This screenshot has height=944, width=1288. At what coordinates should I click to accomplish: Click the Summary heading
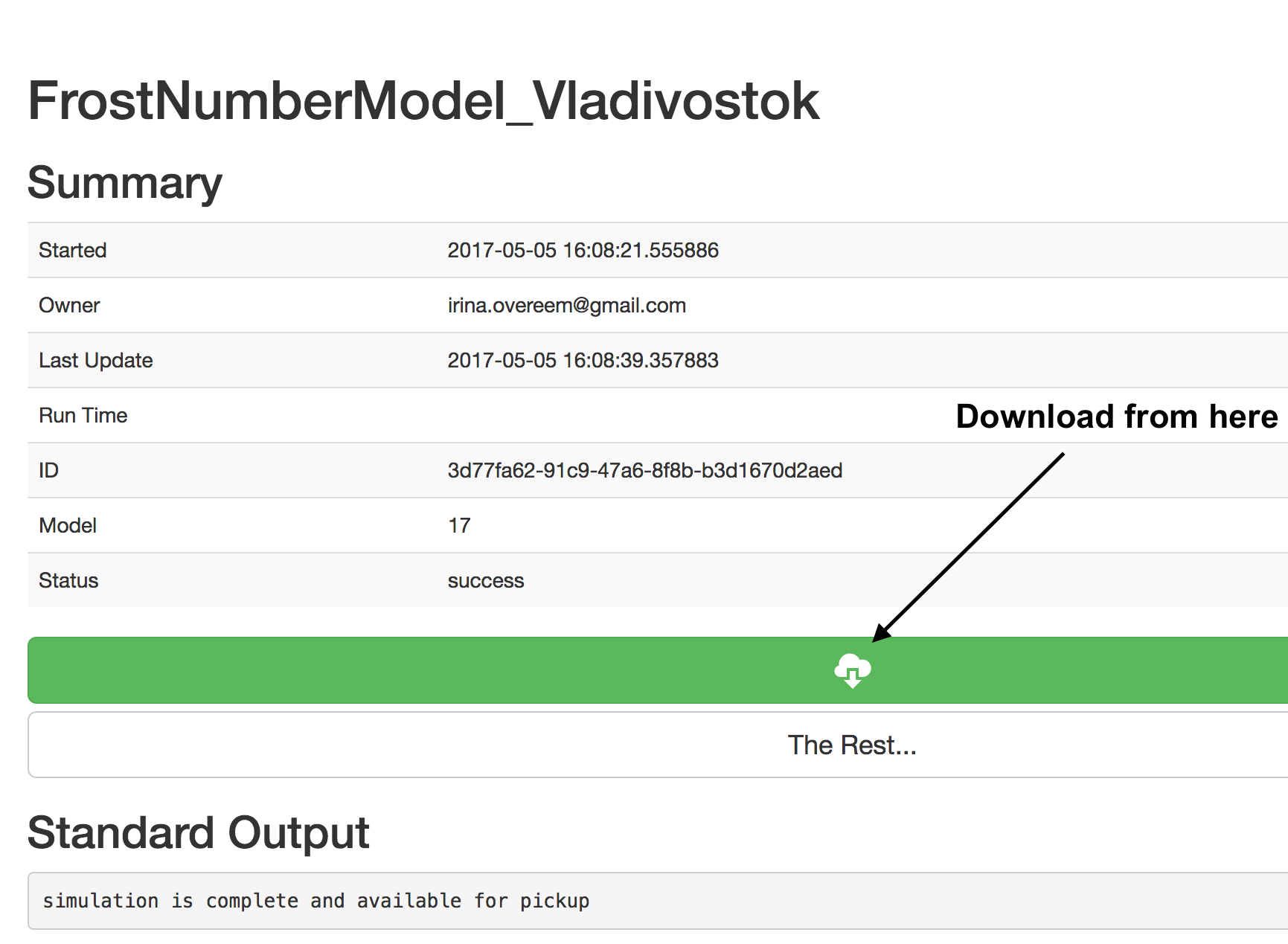124,182
